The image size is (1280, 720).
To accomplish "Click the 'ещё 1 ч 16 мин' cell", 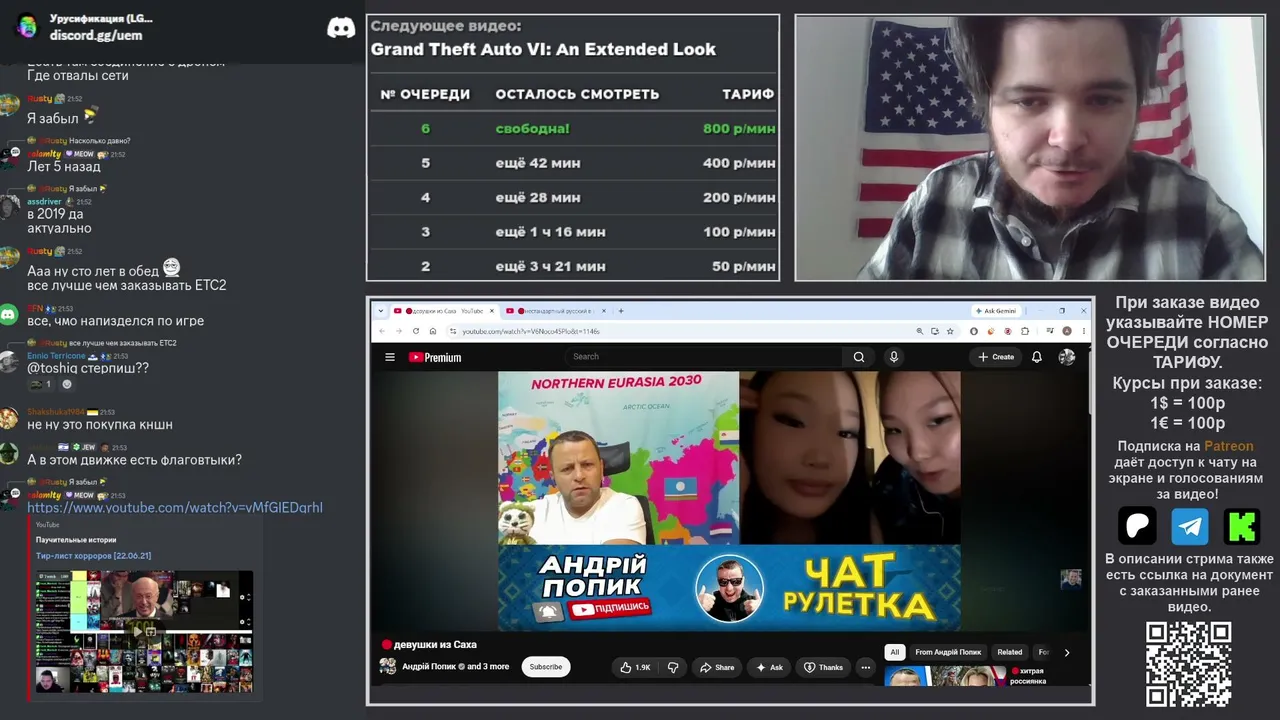I will pos(550,232).
